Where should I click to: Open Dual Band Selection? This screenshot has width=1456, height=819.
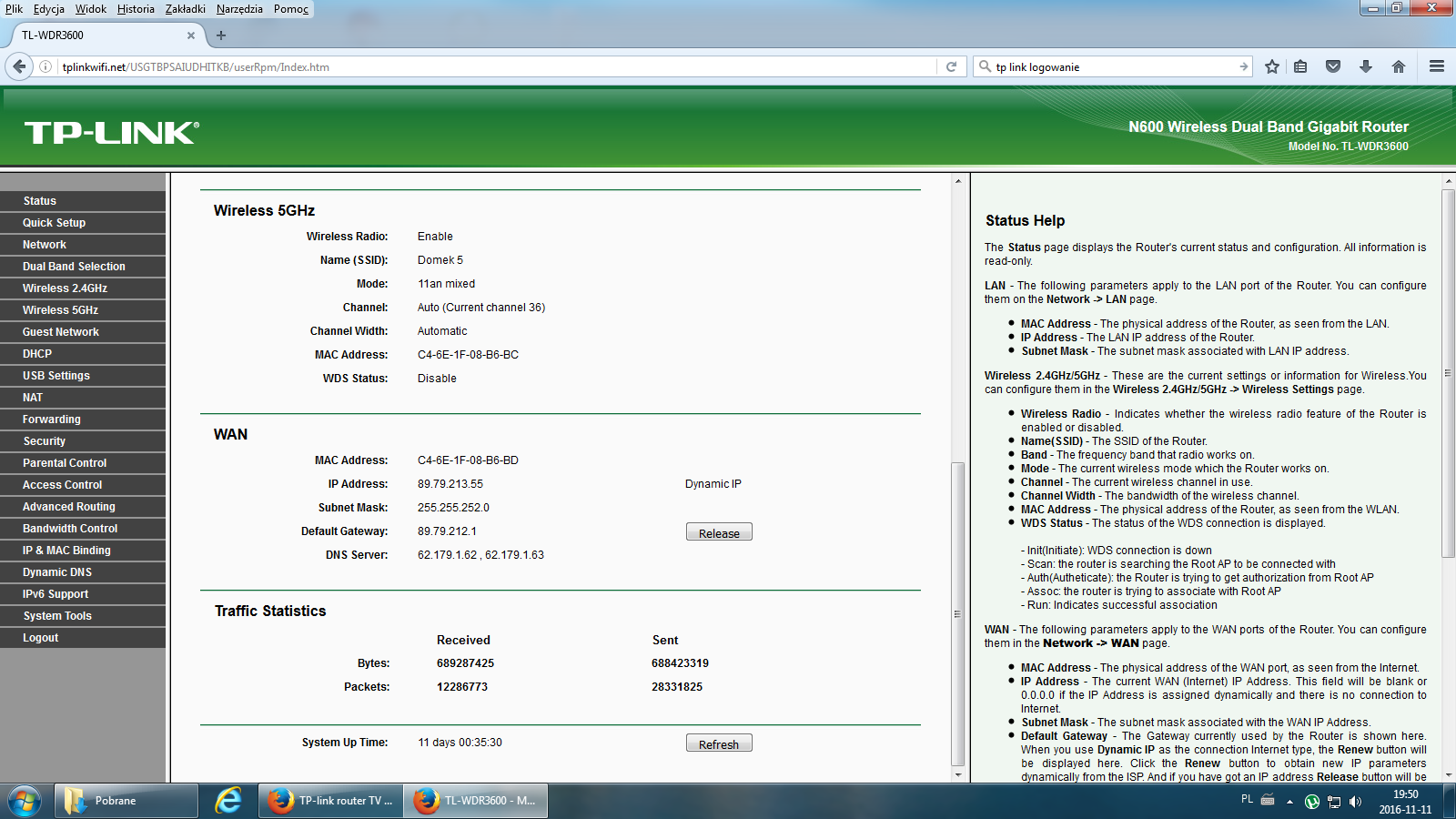tap(83, 267)
